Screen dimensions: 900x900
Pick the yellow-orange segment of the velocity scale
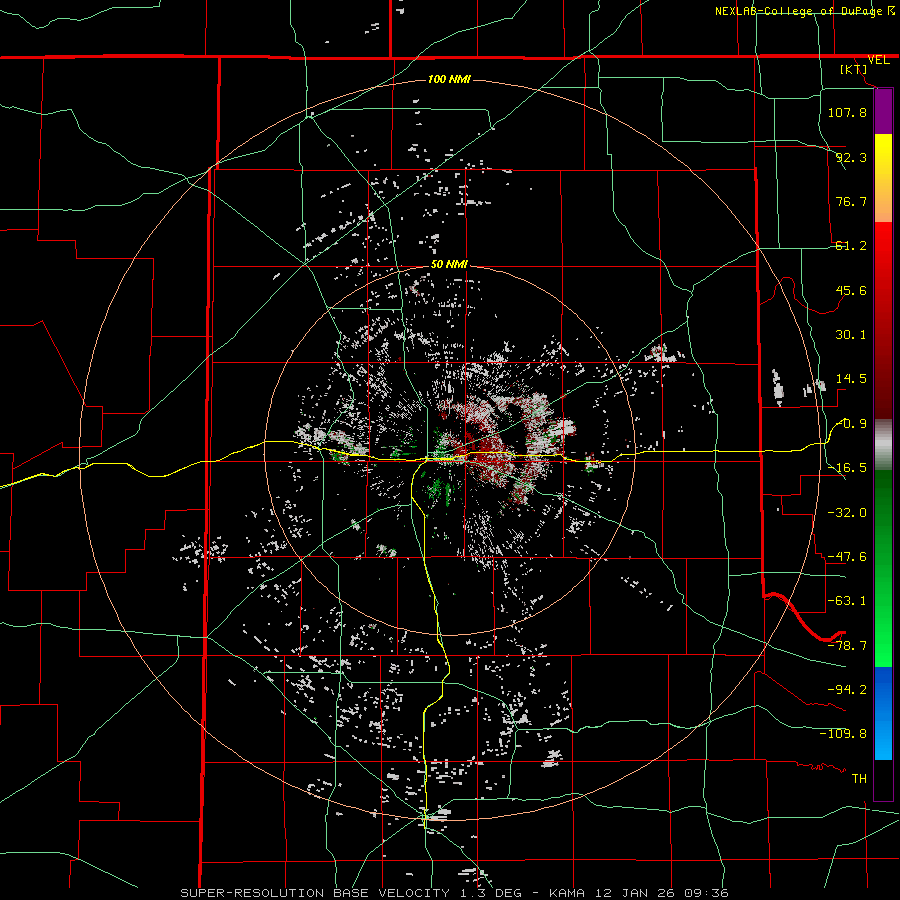point(883,178)
